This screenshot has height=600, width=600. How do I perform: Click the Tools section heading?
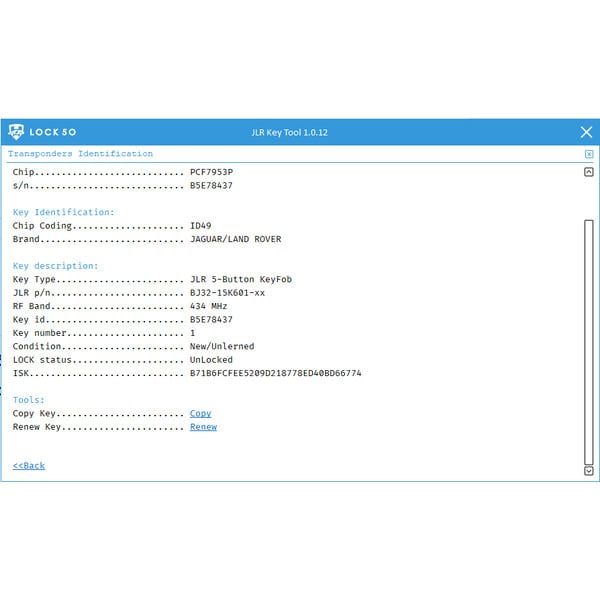[x=28, y=400]
